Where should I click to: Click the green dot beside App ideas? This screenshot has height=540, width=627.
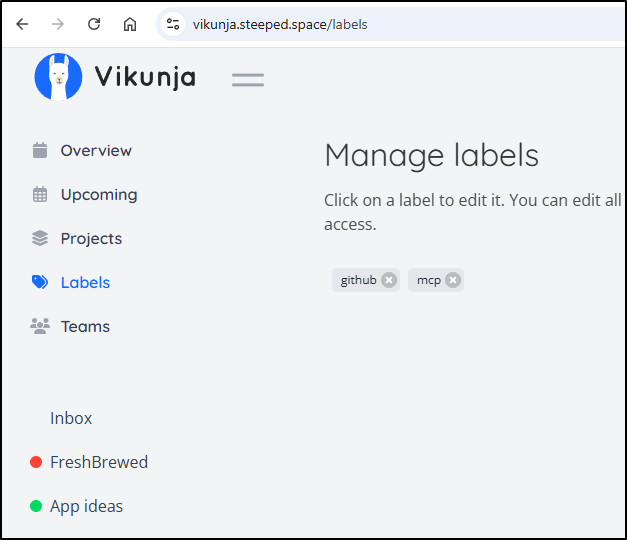click(x=36, y=506)
